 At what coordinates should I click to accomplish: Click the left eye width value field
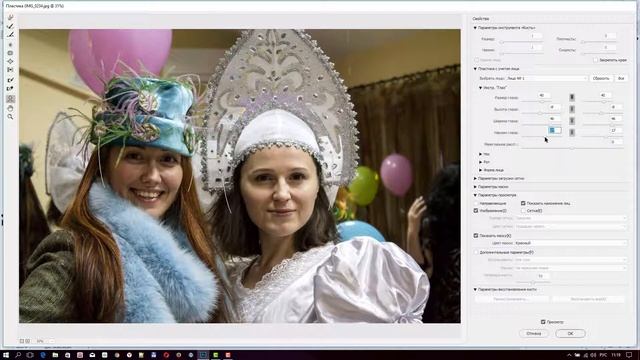(554, 118)
